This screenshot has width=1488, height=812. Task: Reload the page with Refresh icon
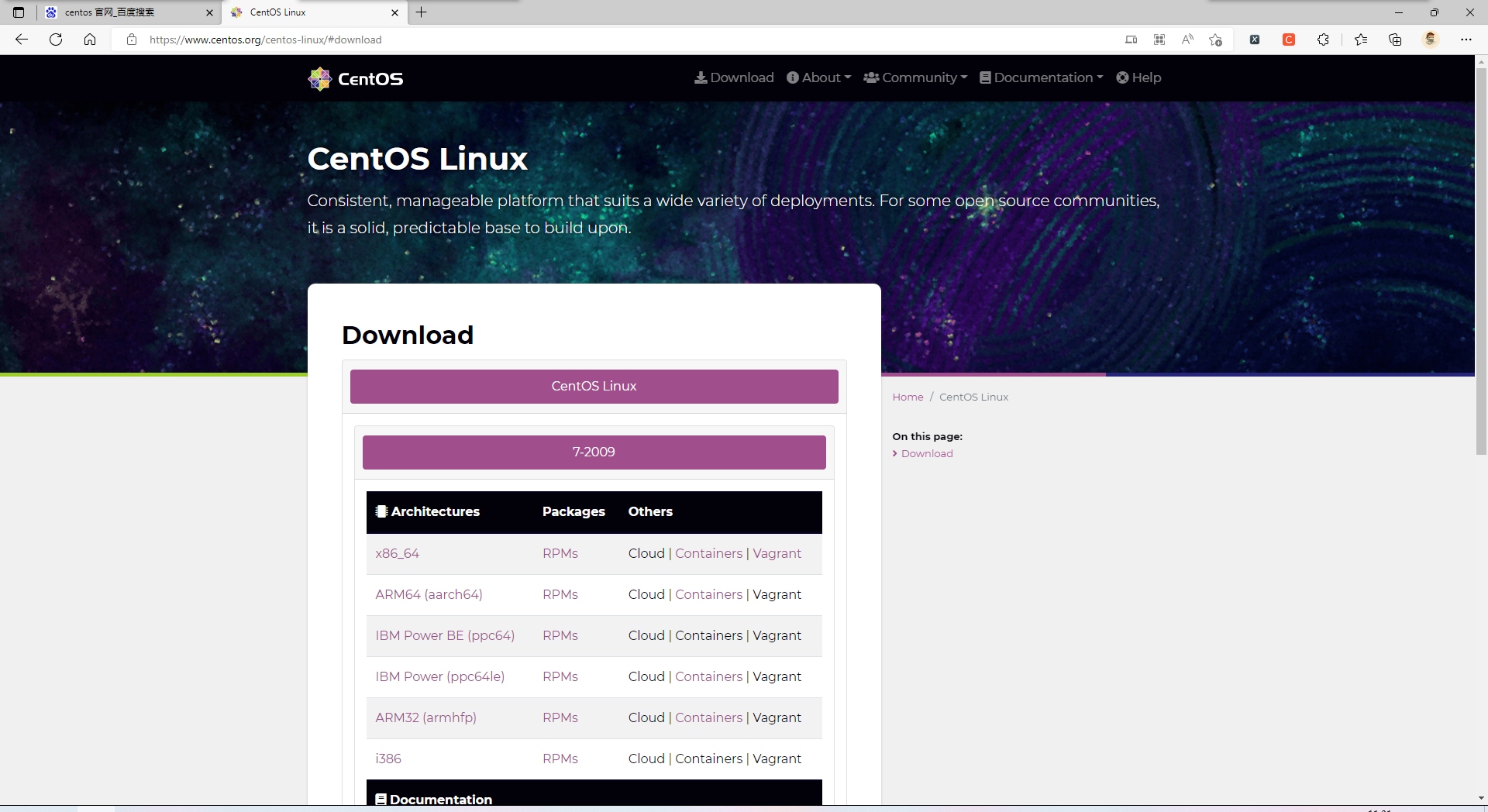[56, 40]
